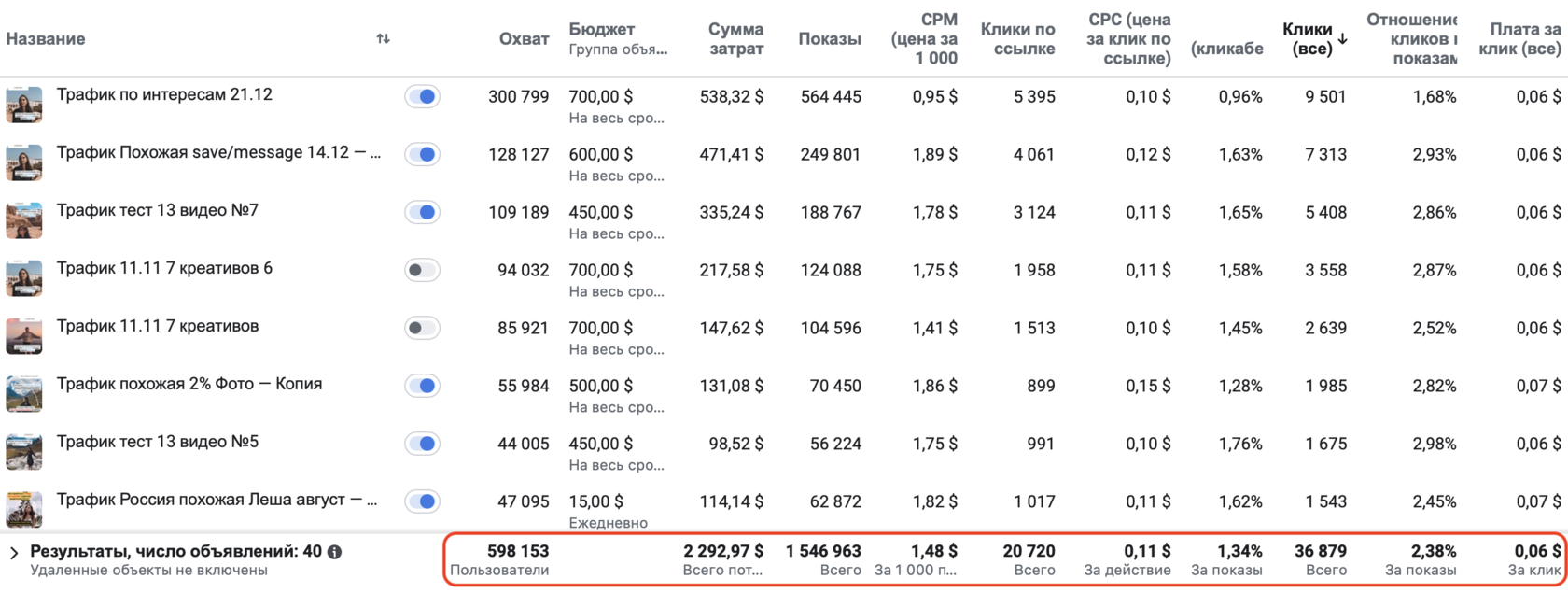The width and height of the screenshot is (1568, 593).
Task: Open thumbnail of Трафик по интересам 21.12
Action: 24,105
